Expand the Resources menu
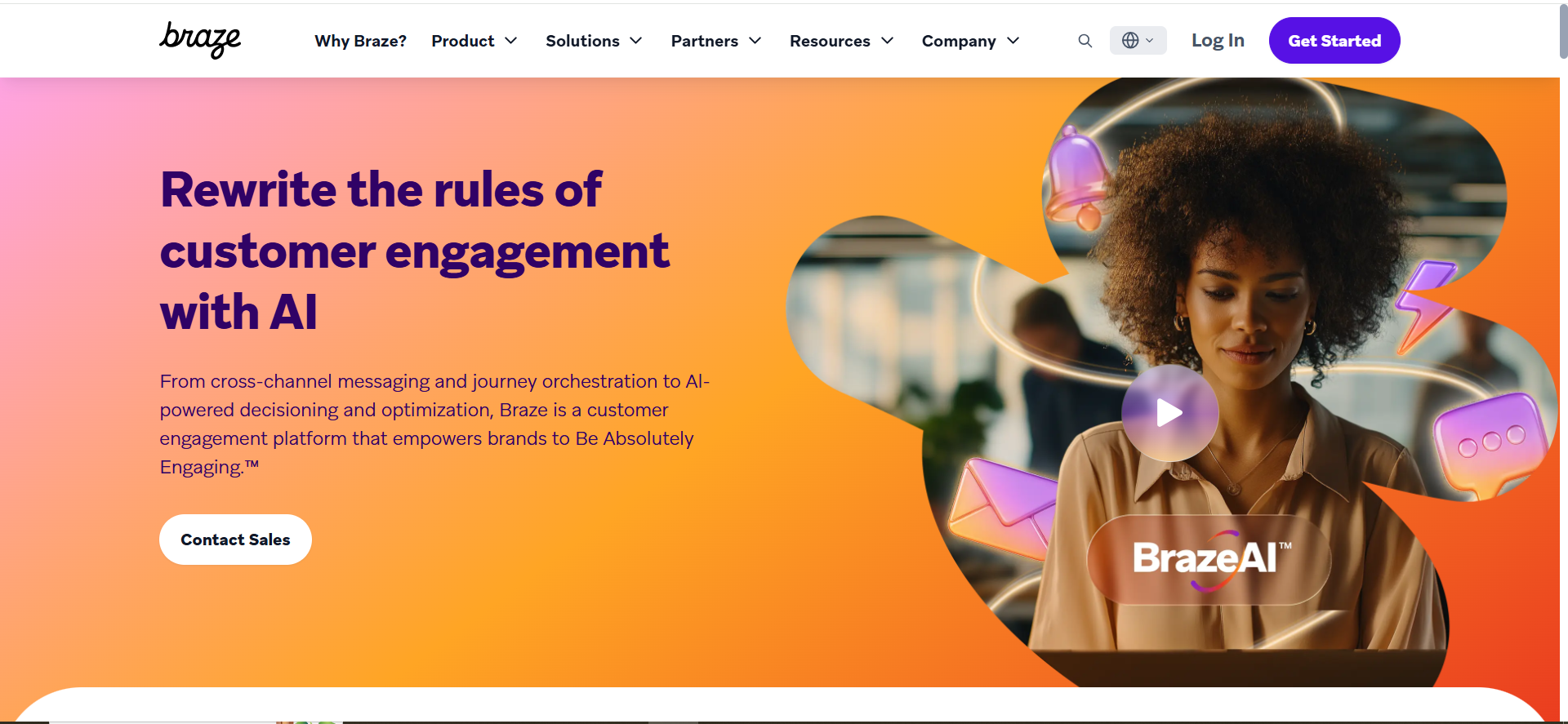 pos(841,41)
